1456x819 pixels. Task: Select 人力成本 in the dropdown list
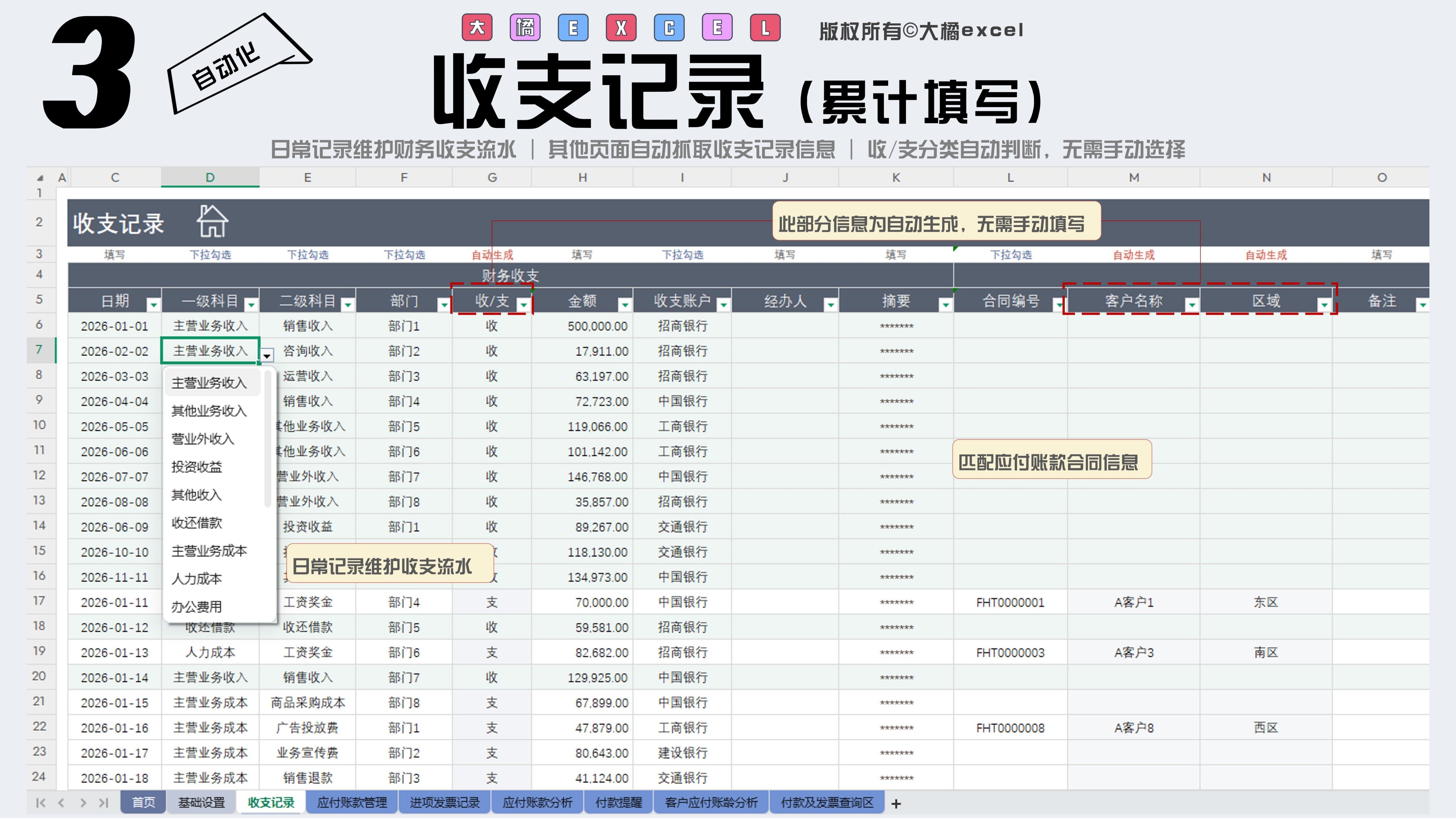click(x=197, y=579)
